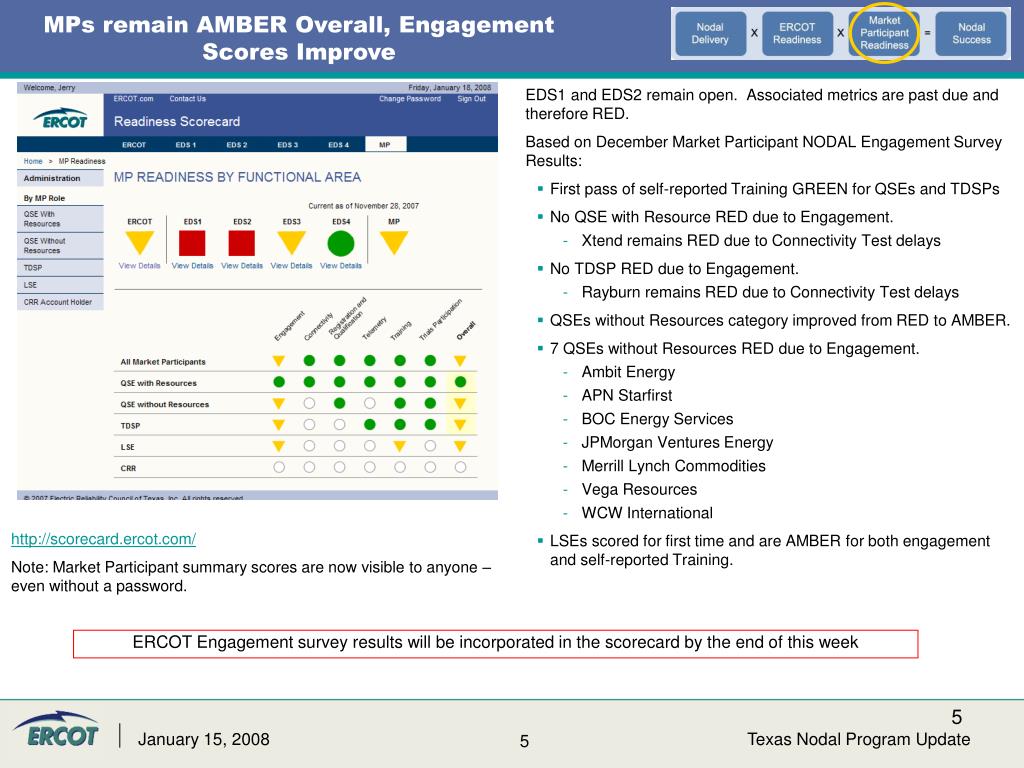This screenshot has height=768, width=1024.
Task: Click 'Current as of November 28, 2007' text
Action: (x=363, y=206)
